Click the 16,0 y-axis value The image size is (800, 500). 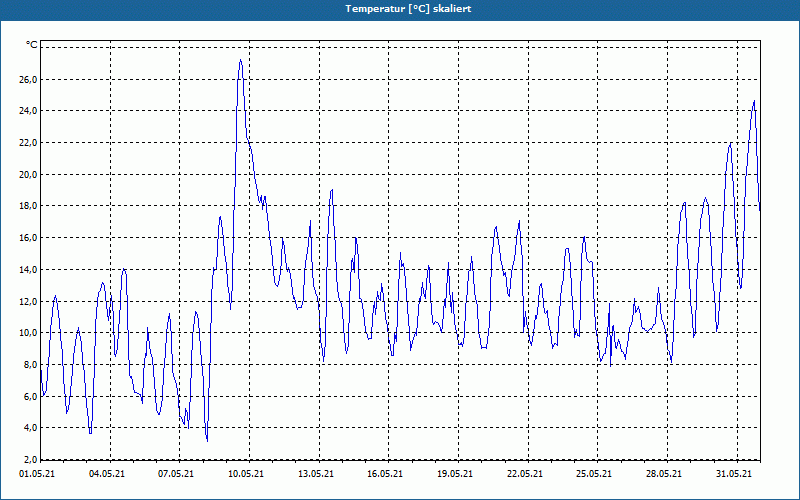coord(28,238)
